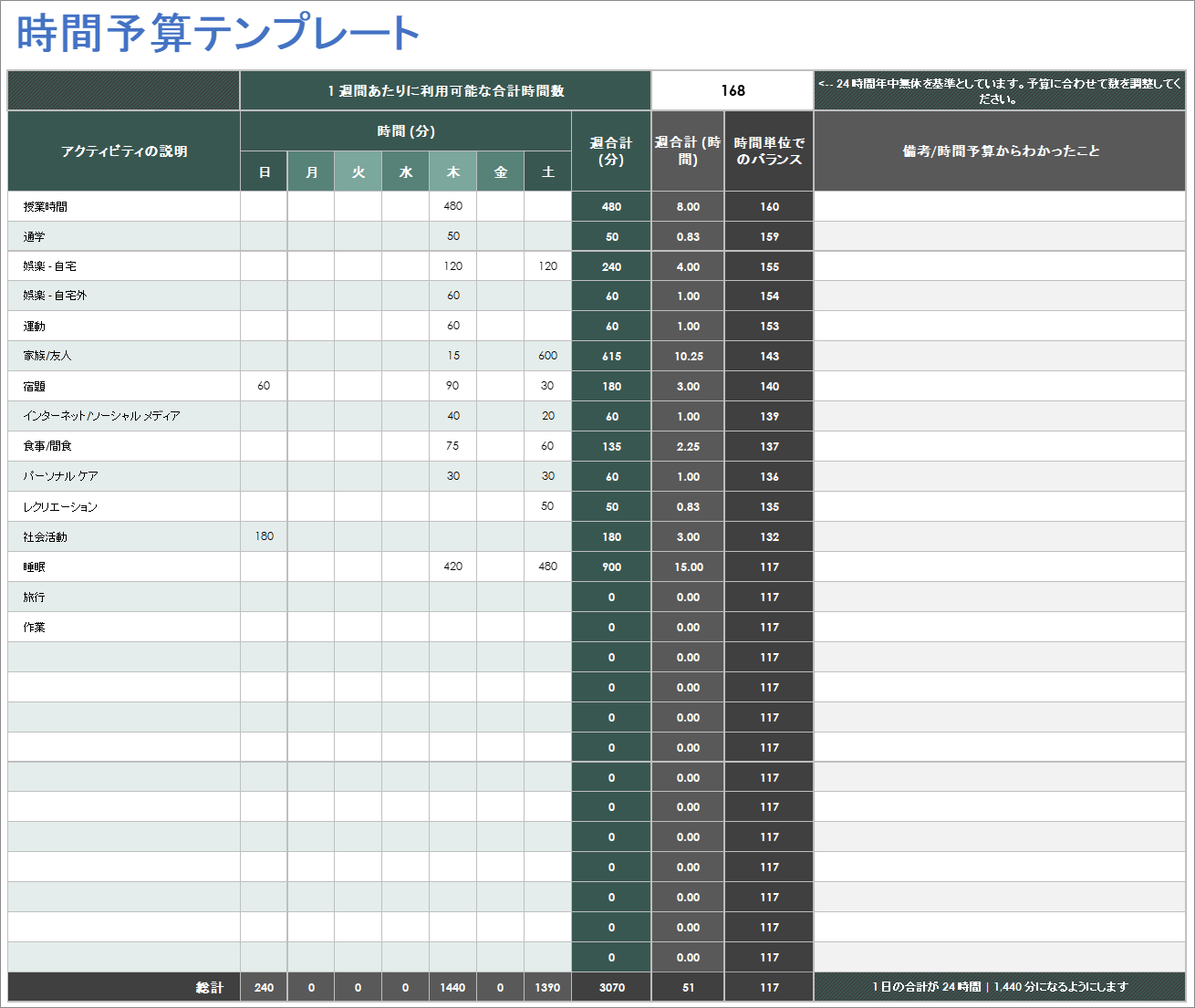The image size is (1195, 1008).
Task: Click the 2.25 weekly hours for 食事/間食
Action: [x=688, y=446]
